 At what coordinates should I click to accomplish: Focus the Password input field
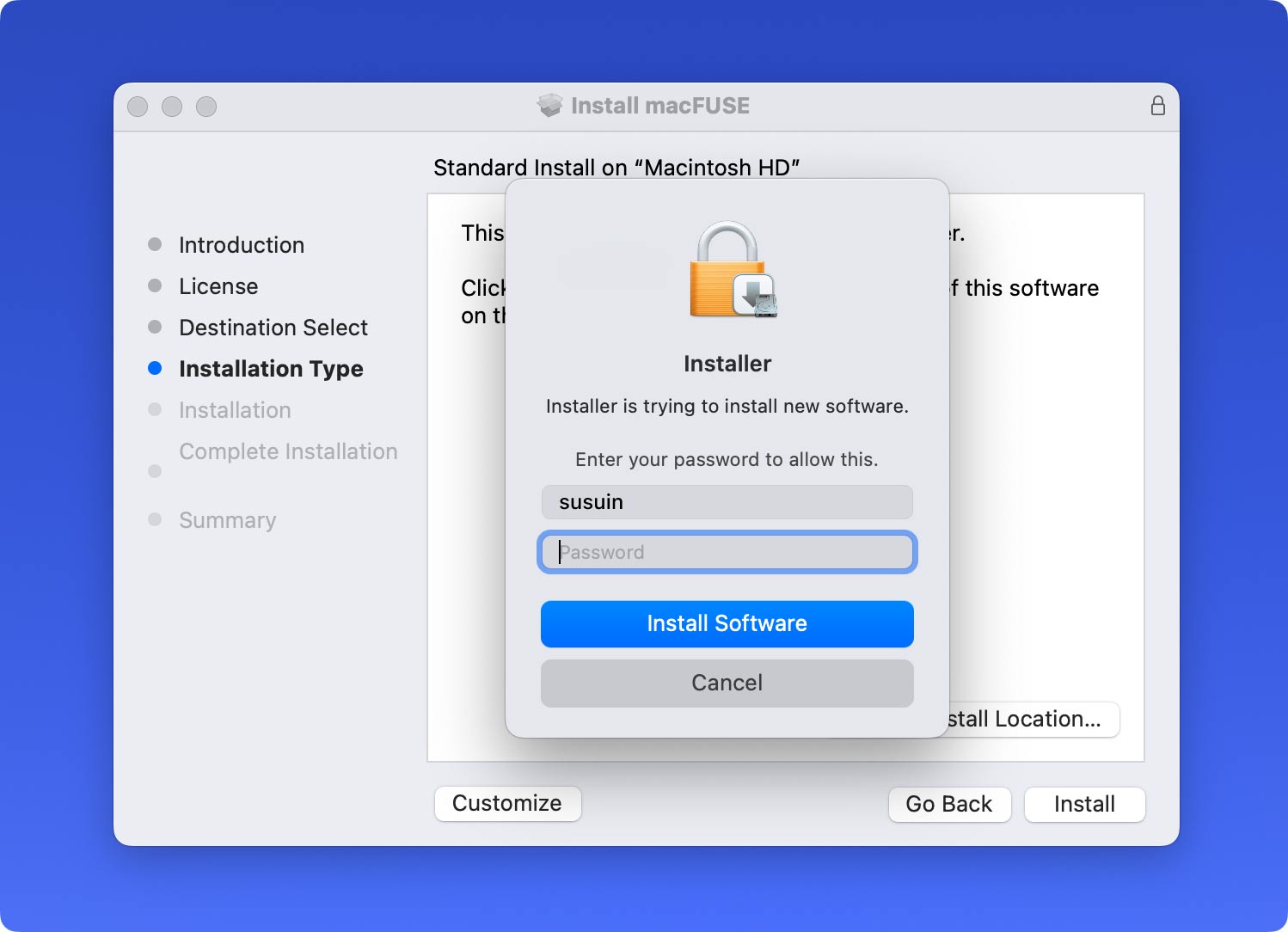click(727, 552)
